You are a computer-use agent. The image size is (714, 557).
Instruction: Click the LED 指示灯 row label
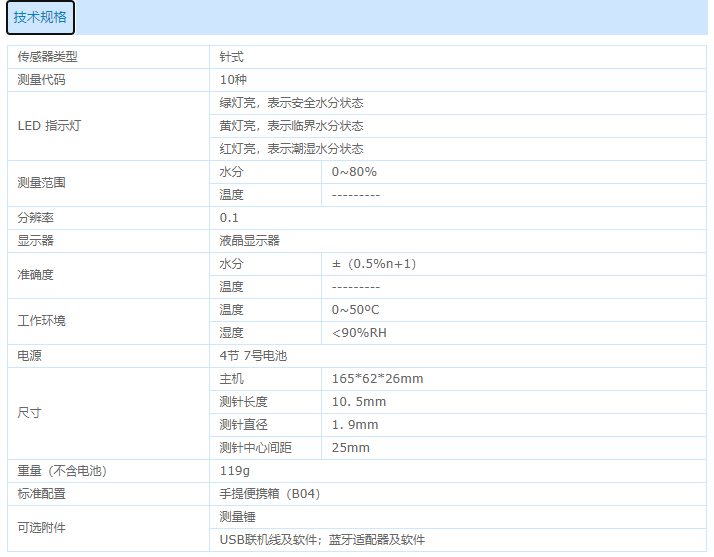coord(49,126)
